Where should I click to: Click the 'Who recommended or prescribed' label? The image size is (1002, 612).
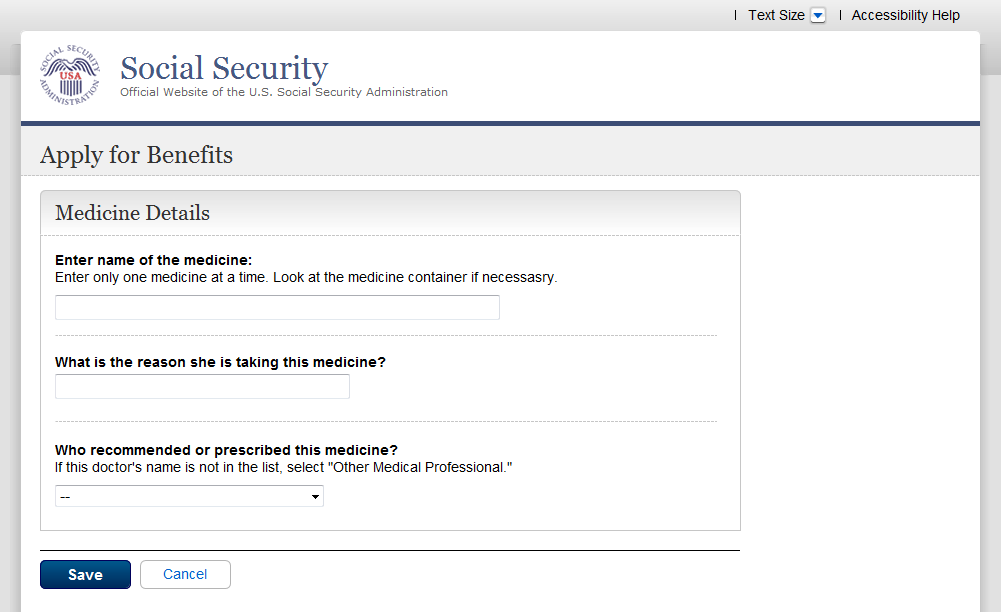point(226,450)
